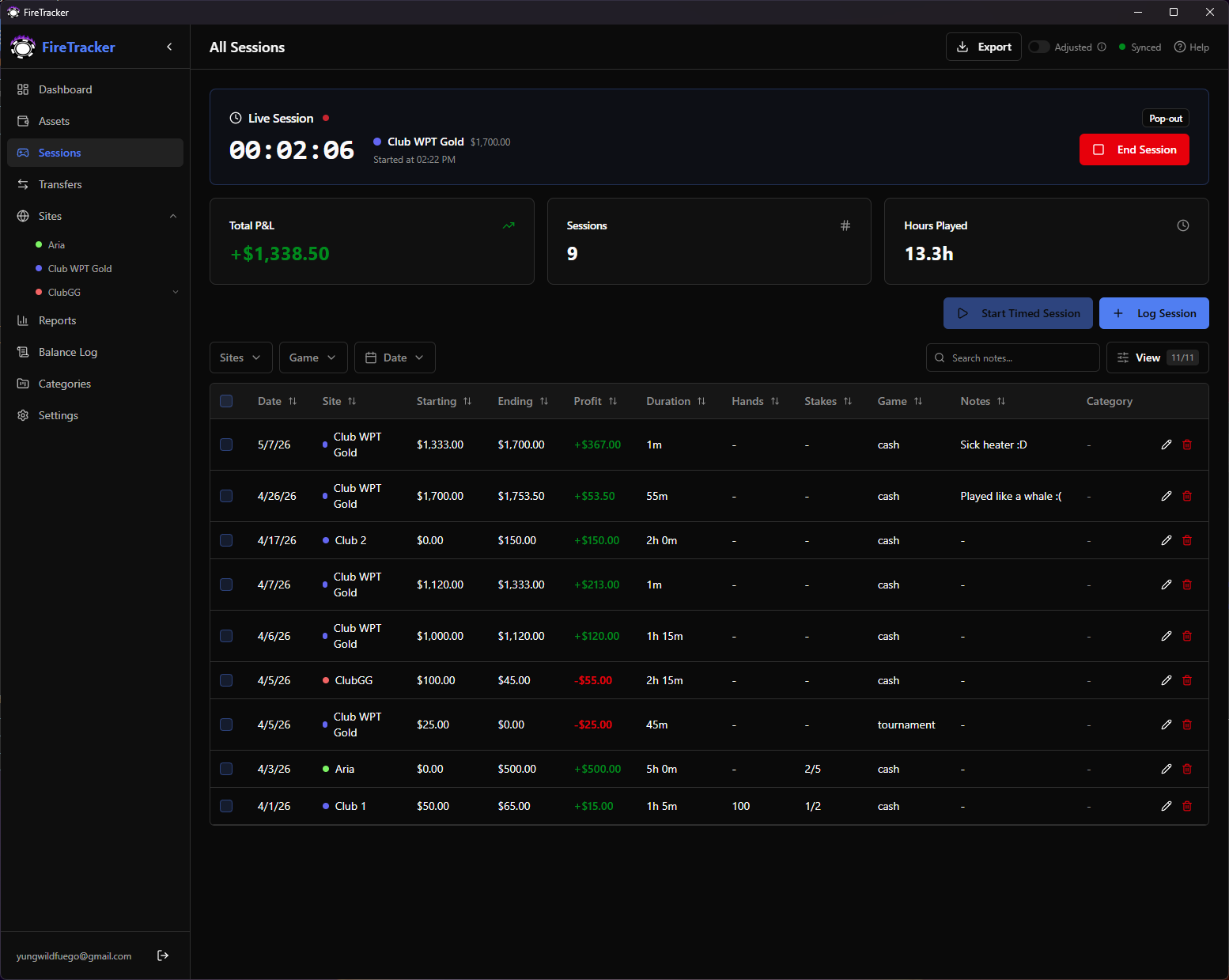
Task: Click the Log Session button
Action: [1154, 313]
